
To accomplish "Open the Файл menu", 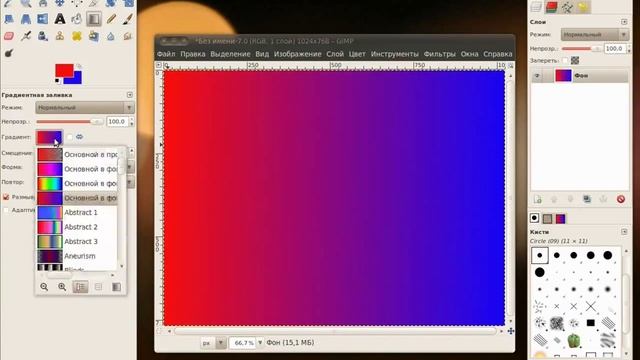I will pyautogui.click(x=166, y=54).
